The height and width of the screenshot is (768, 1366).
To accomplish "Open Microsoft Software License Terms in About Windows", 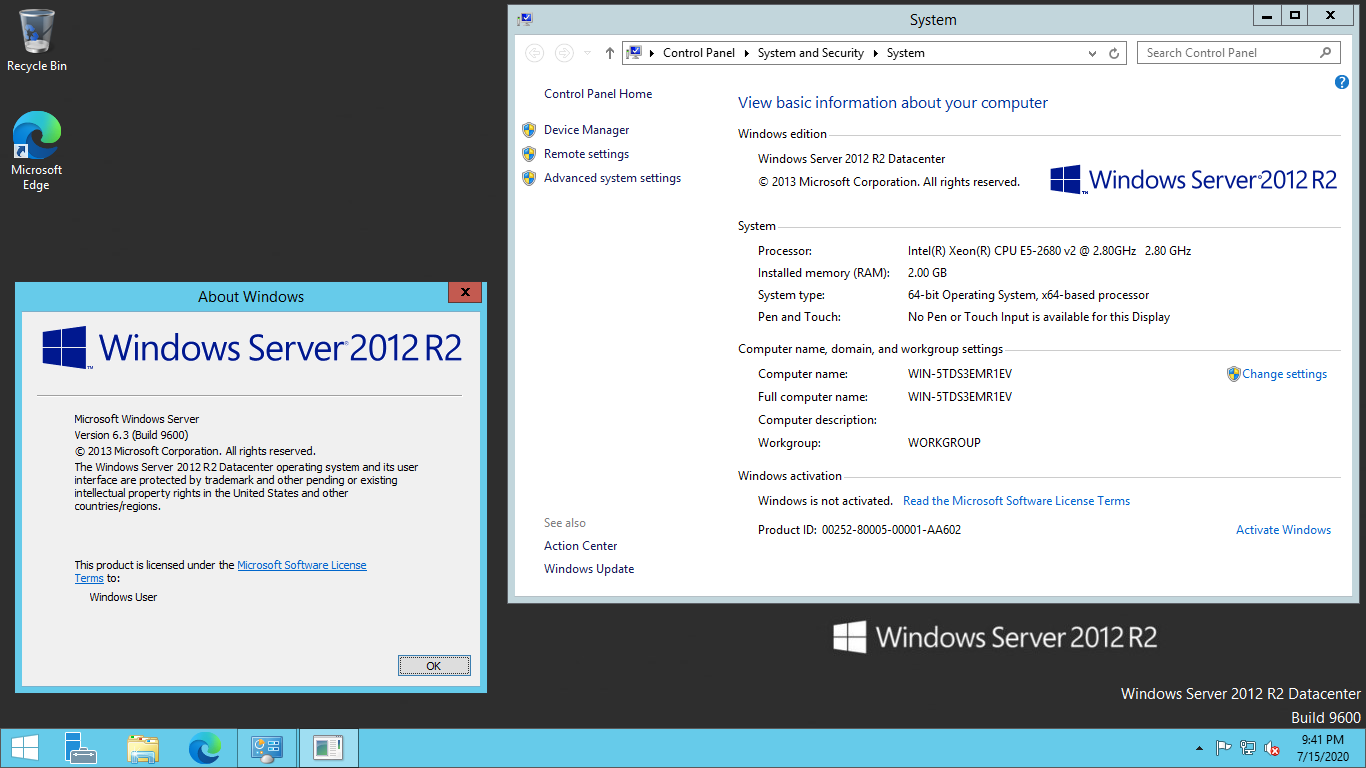I will [302, 565].
